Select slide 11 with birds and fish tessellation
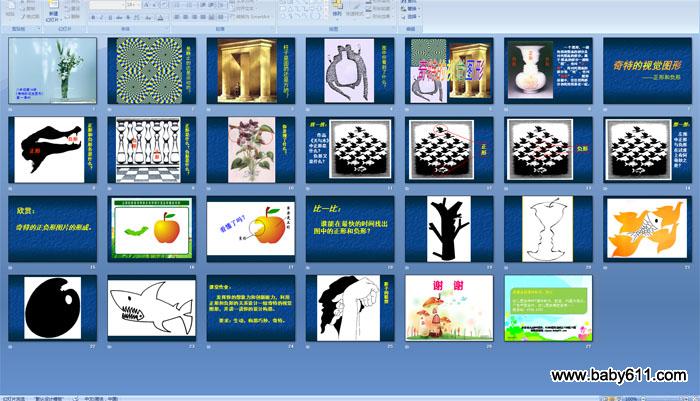Screen dimensions: 700x401 point(350,150)
